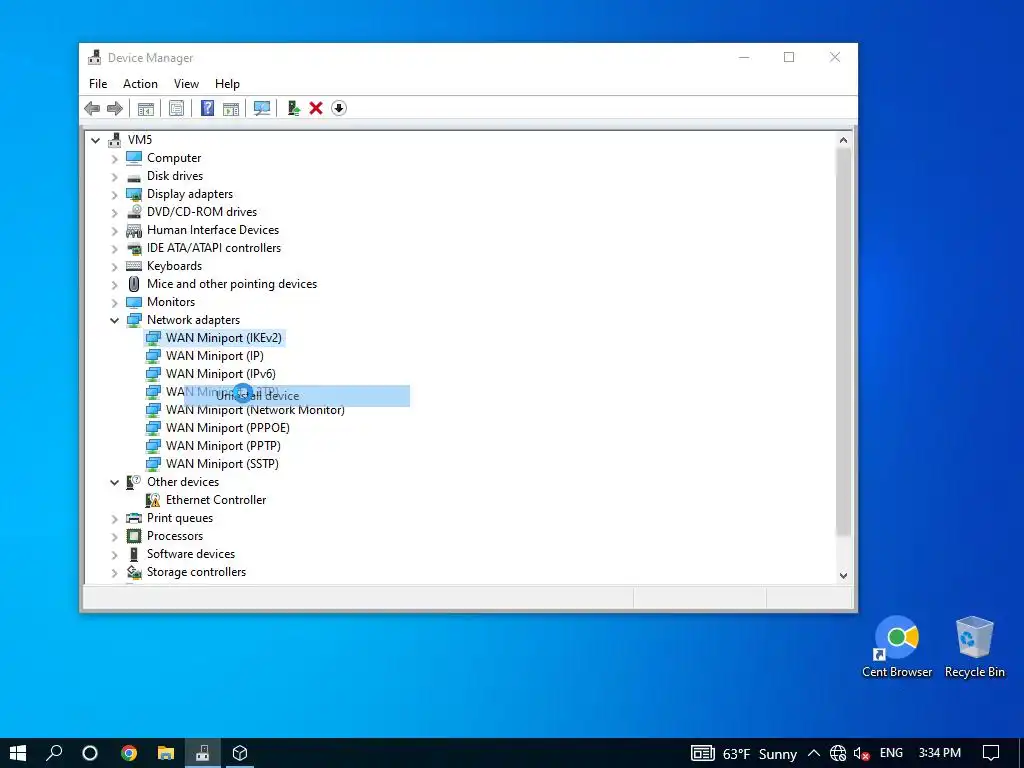Image resolution: width=1024 pixels, height=768 pixels.
Task: Click the Update device driver icon
Action: tap(293, 108)
